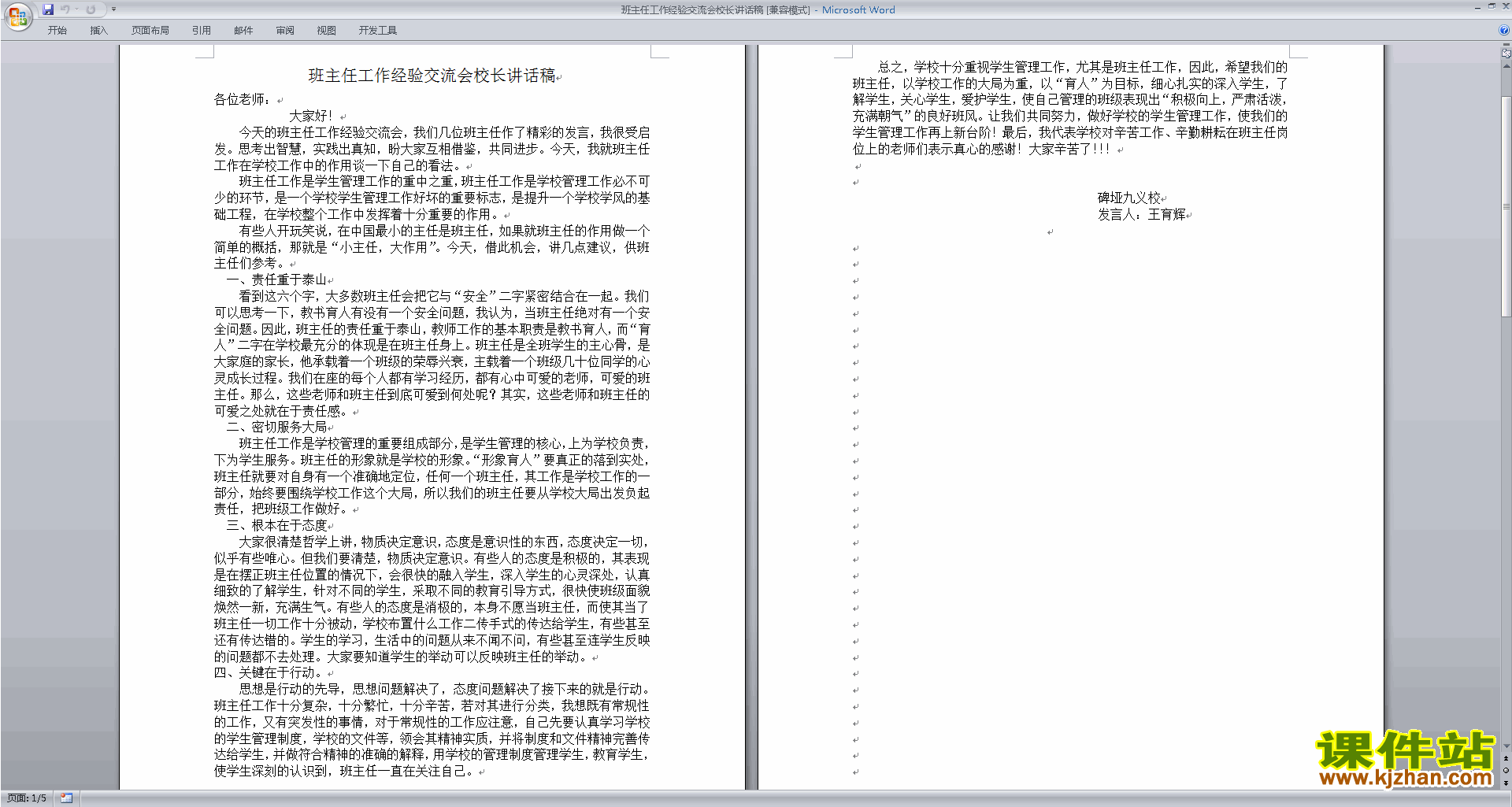Save the document with the floppy icon
This screenshot has width=1512, height=807.
(x=48, y=9)
